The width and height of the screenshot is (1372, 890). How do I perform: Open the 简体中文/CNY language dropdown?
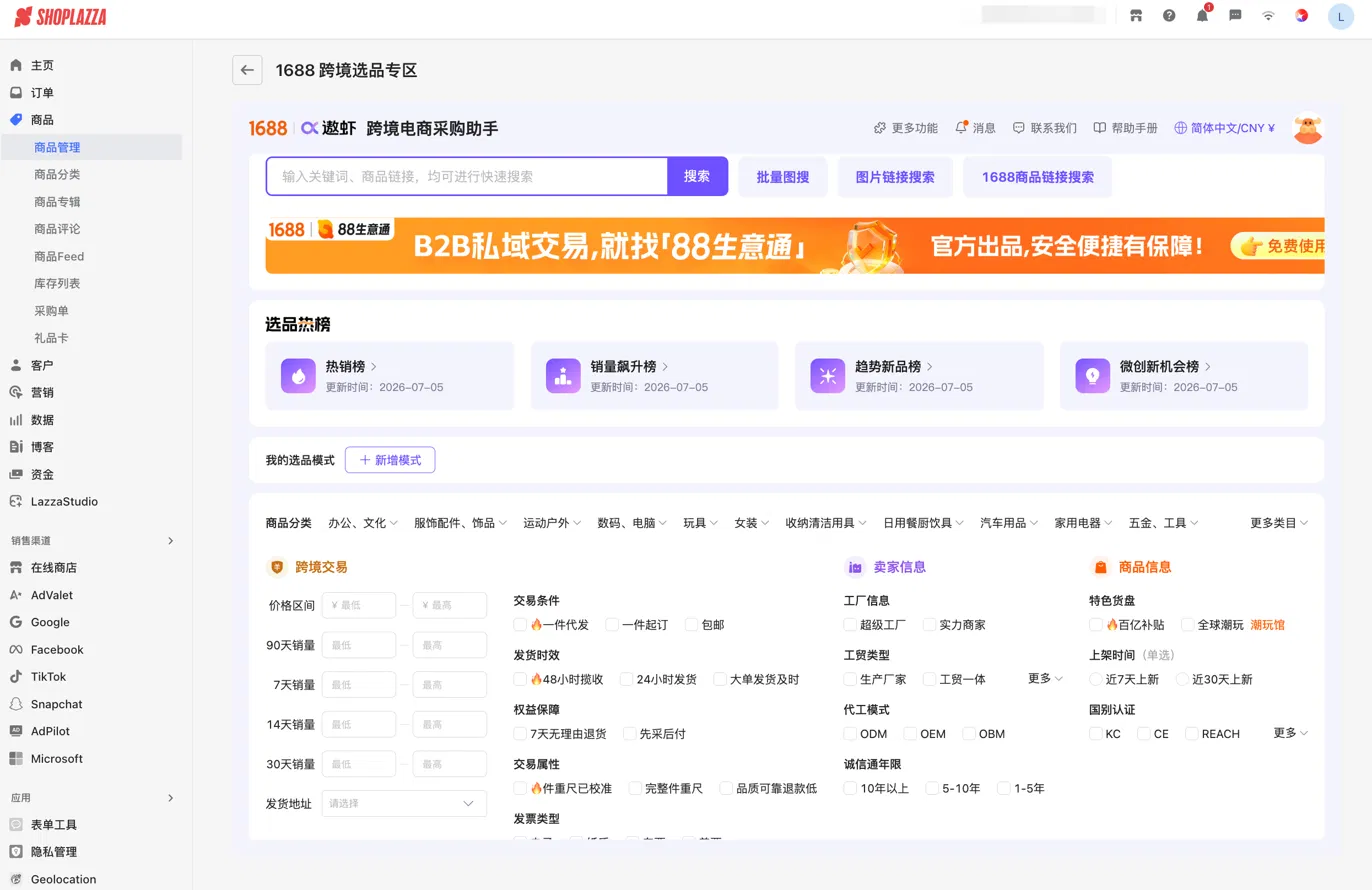(x=1225, y=128)
